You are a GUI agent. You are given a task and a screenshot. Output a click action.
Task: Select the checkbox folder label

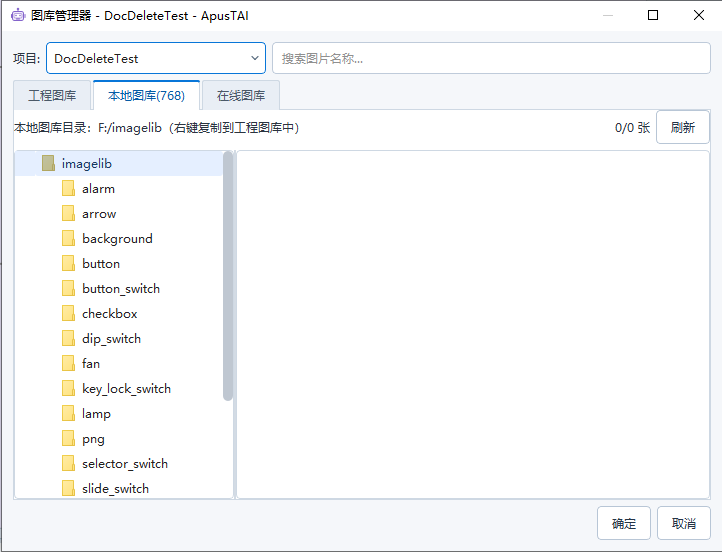[x=110, y=314]
